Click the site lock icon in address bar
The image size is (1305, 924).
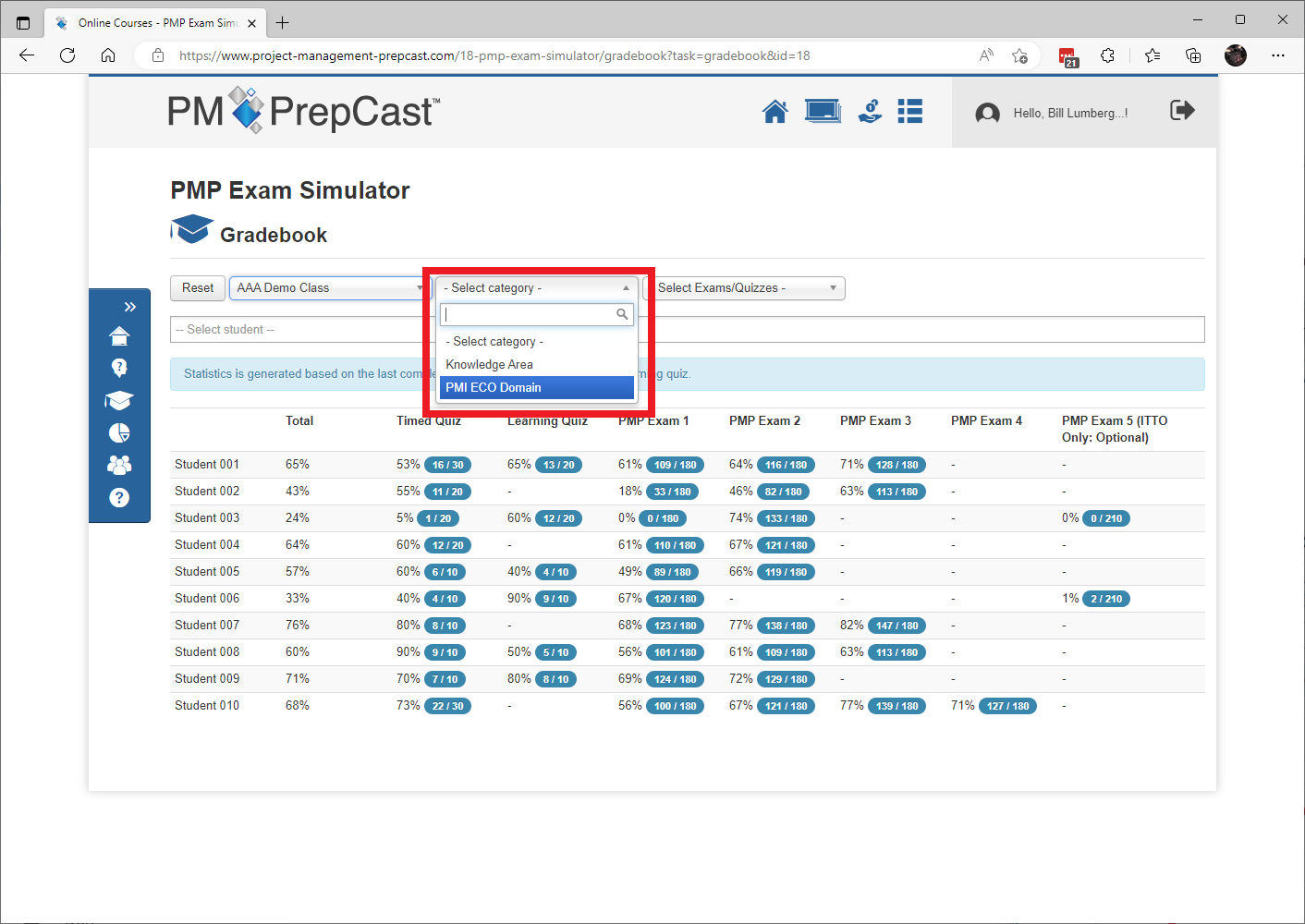click(158, 55)
